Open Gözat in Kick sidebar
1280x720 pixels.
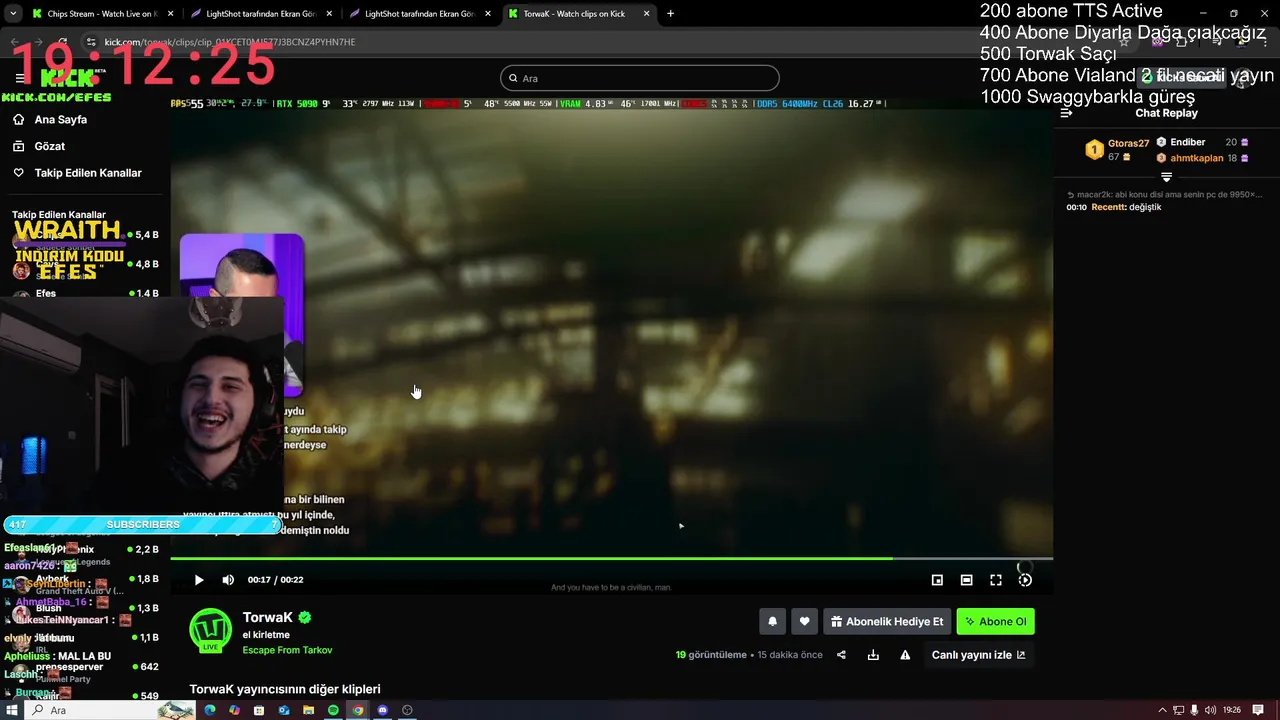pos(50,146)
